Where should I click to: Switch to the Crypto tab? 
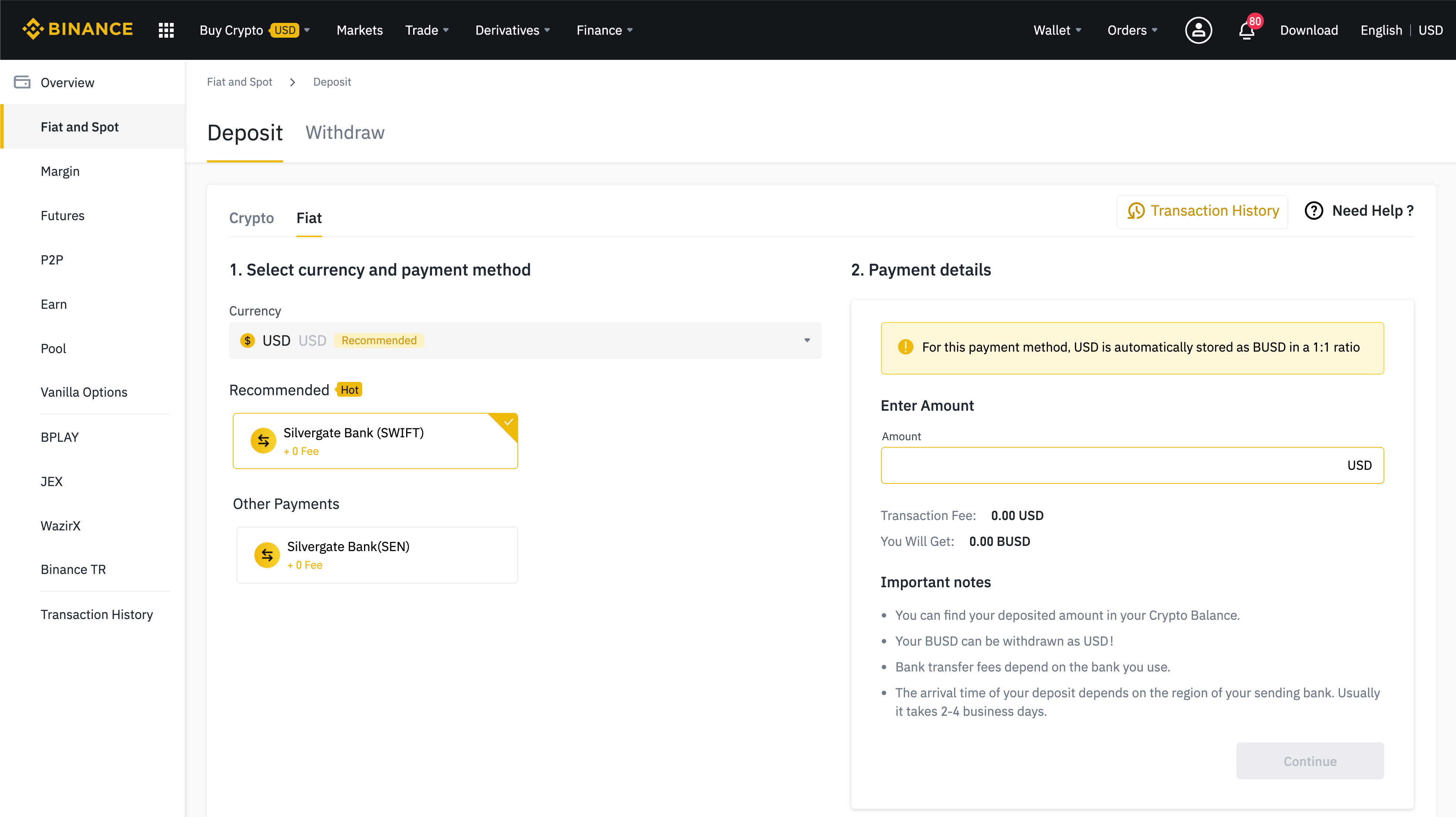[x=251, y=218]
